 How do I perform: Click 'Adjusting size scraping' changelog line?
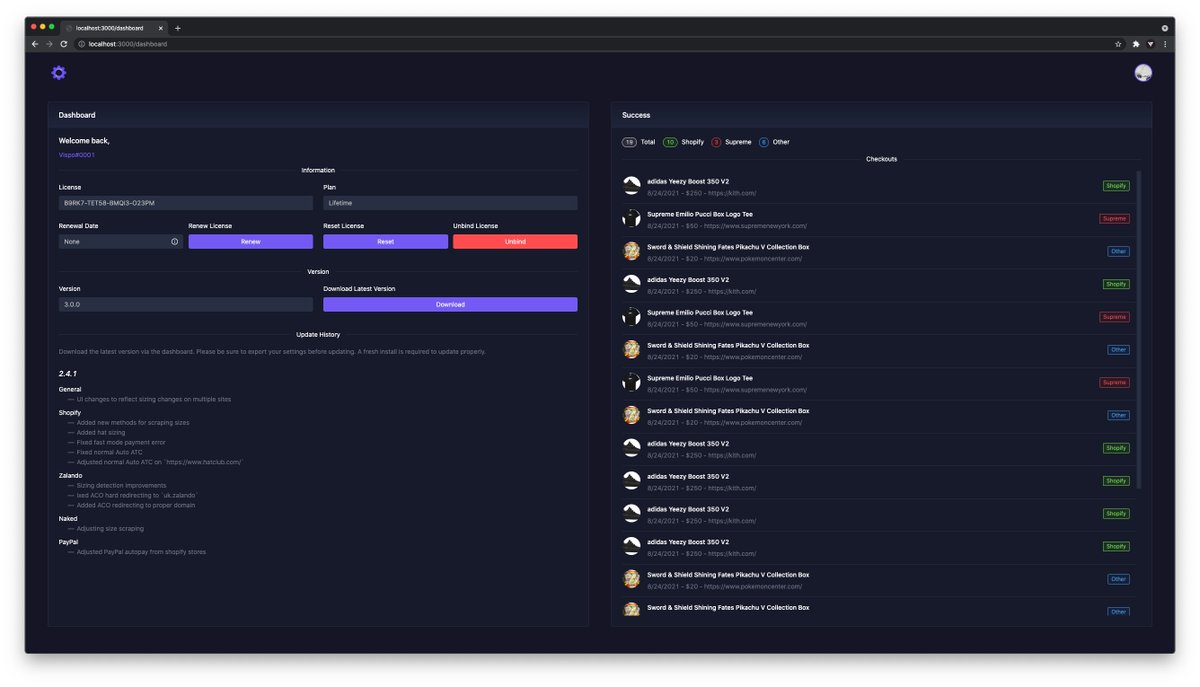click(110, 528)
